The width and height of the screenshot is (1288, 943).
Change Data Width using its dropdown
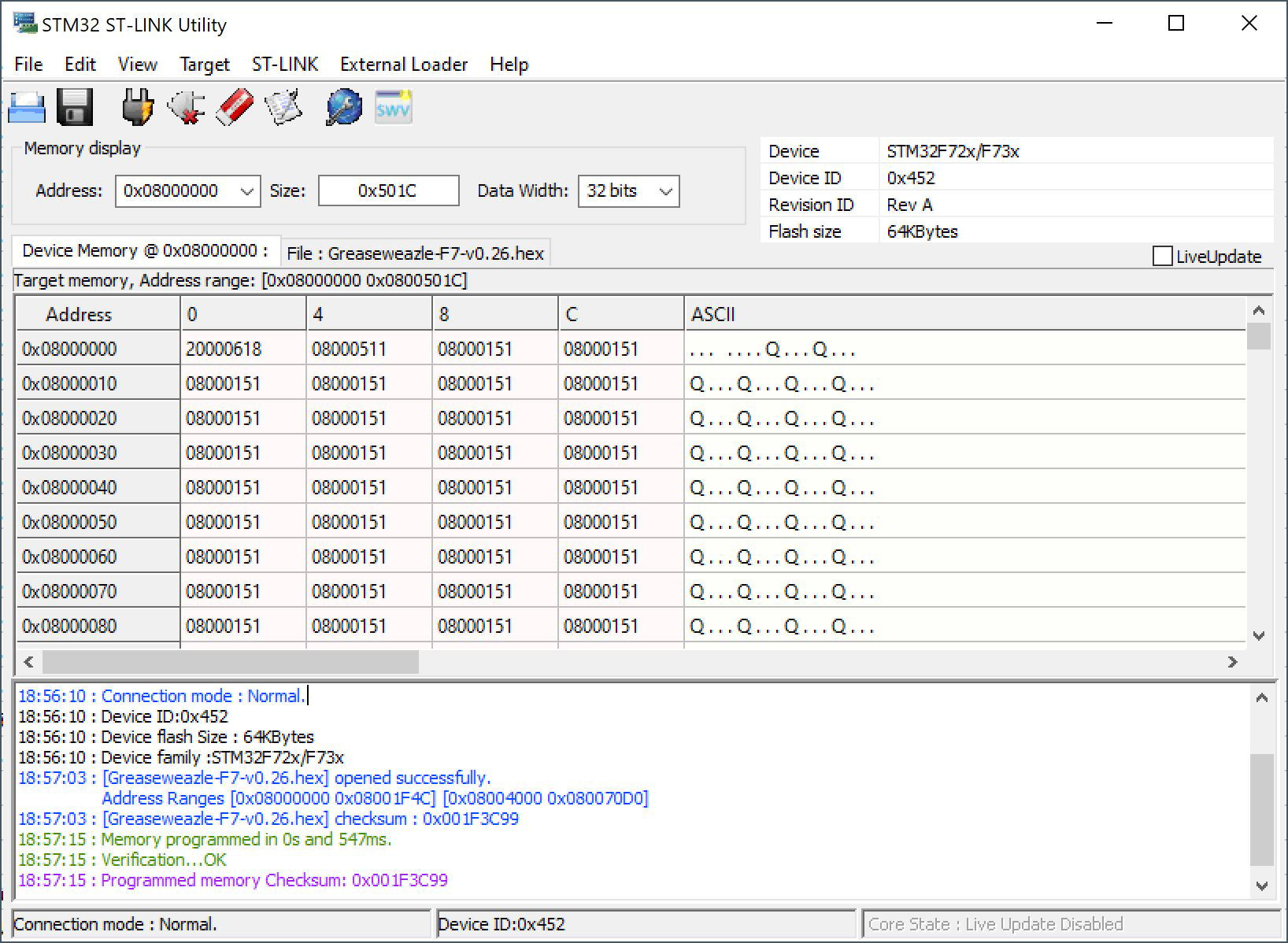point(666,190)
